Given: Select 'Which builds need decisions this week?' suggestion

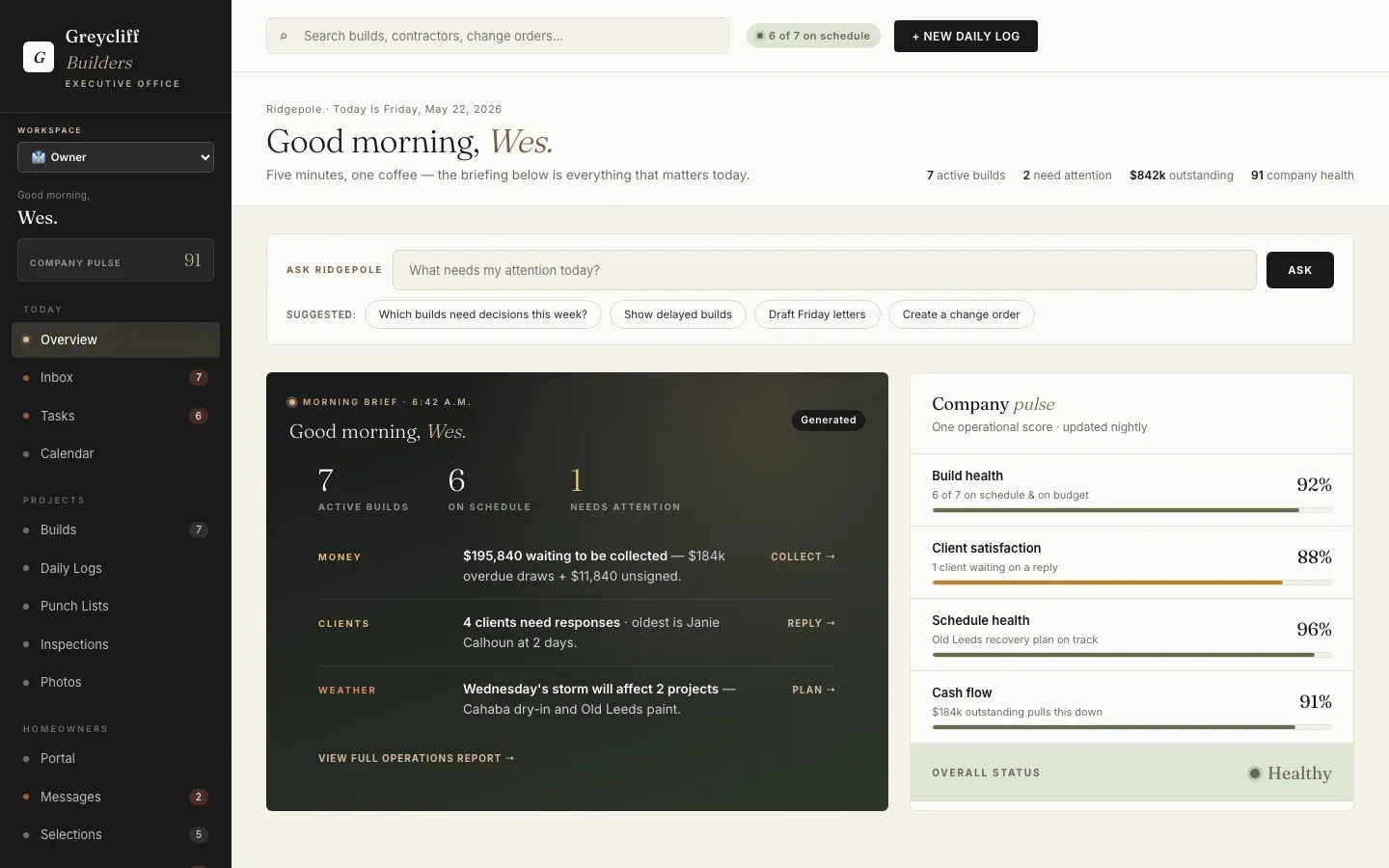Looking at the screenshot, I should [x=483, y=314].
